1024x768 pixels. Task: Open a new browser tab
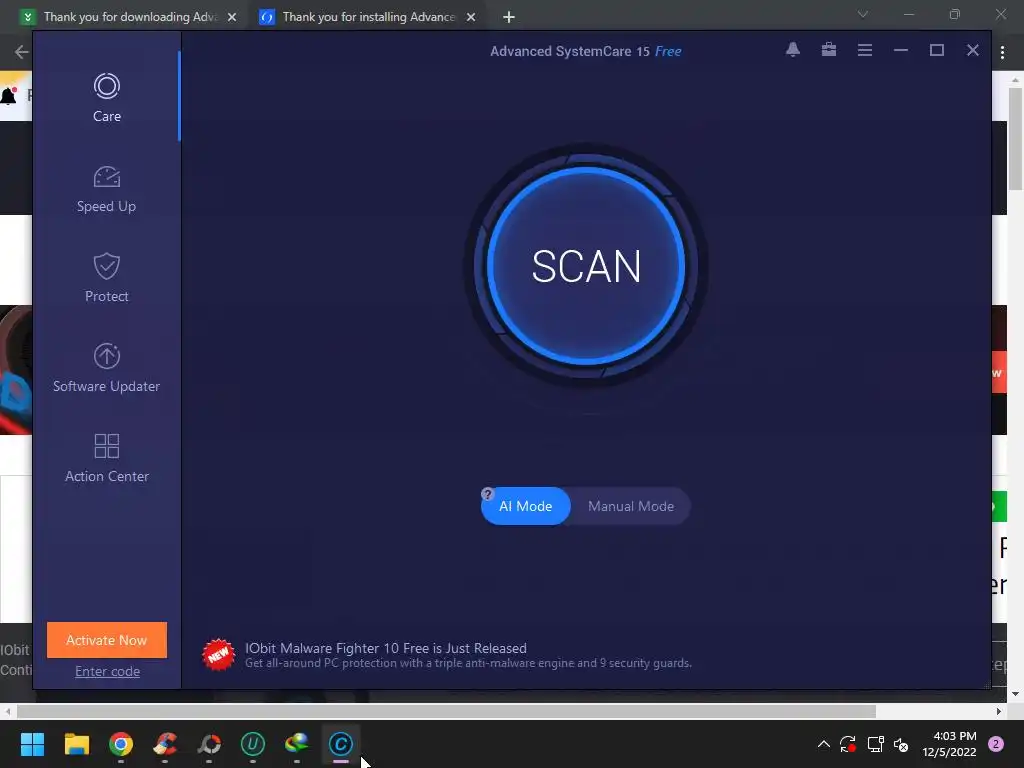click(x=509, y=17)
